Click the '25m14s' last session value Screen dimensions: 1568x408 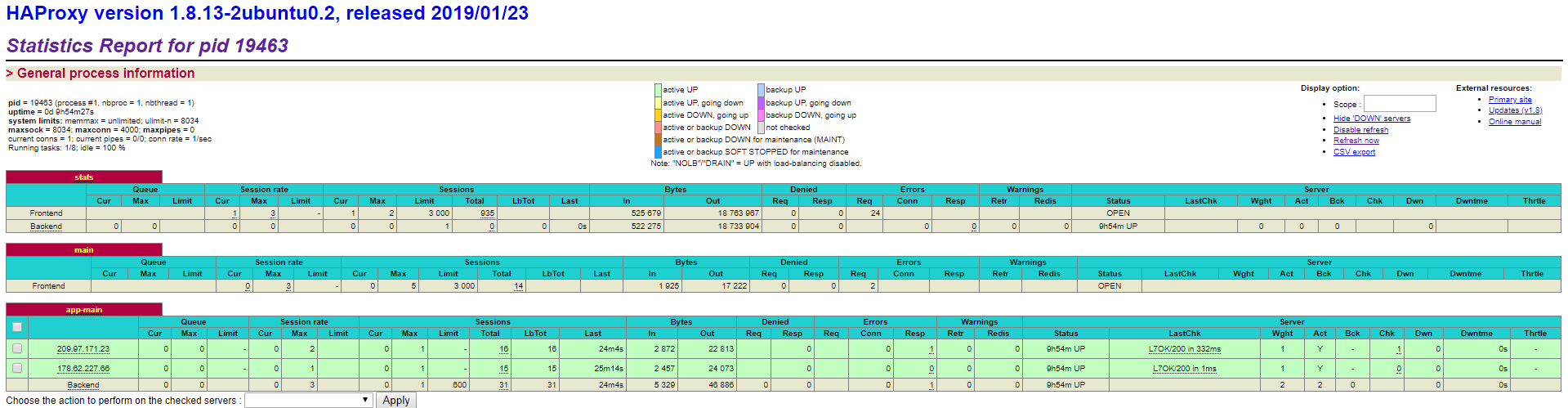click(609, 369)
